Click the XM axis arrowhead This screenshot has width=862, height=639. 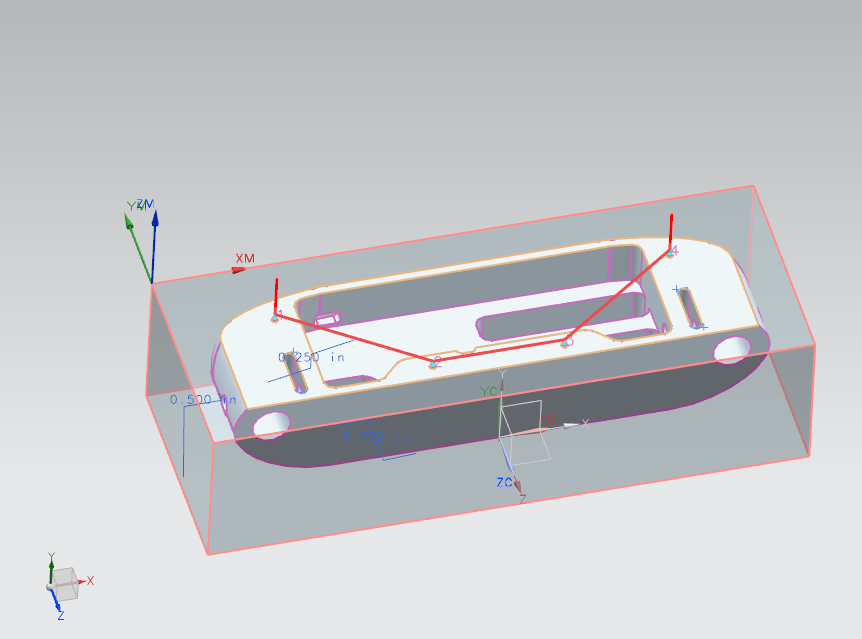click(x=238, y=269)
